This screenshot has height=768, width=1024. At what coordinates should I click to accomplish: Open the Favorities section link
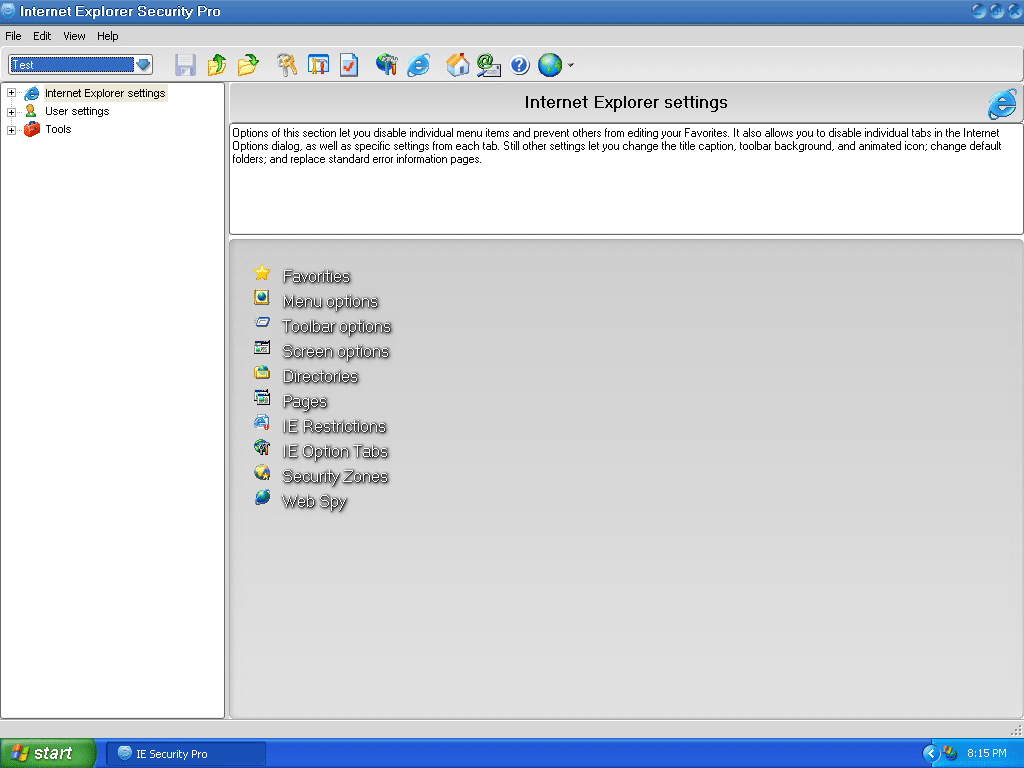(x=316, y=276)
